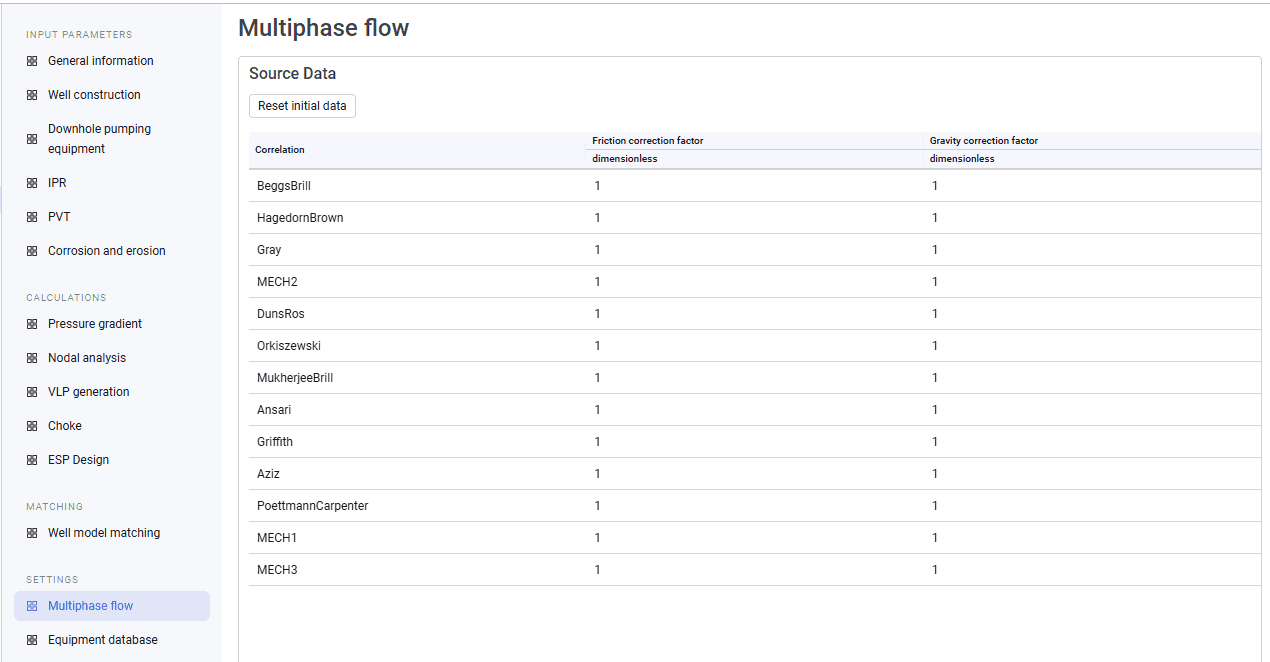Select the BeggsBrill correlation row
Screen dimensions: 1270x662
coord(755,186)
